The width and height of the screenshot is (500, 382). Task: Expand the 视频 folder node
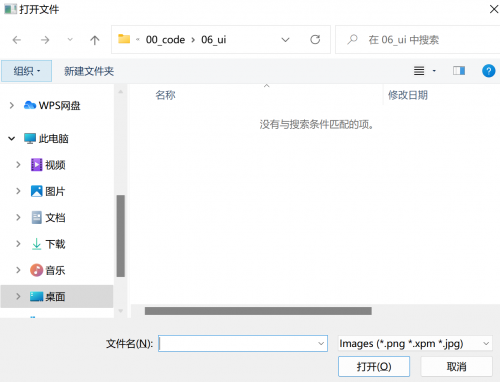pyautogui.click(x=18, y=165)
